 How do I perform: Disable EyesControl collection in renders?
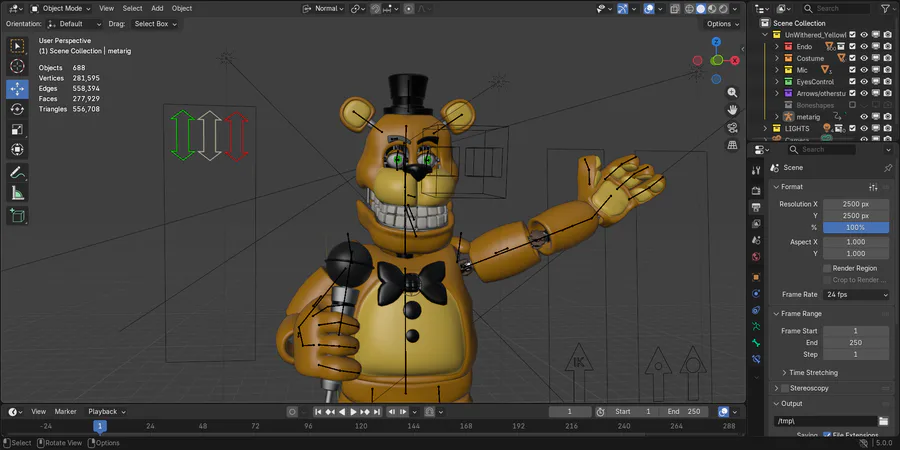pos(887,82)
